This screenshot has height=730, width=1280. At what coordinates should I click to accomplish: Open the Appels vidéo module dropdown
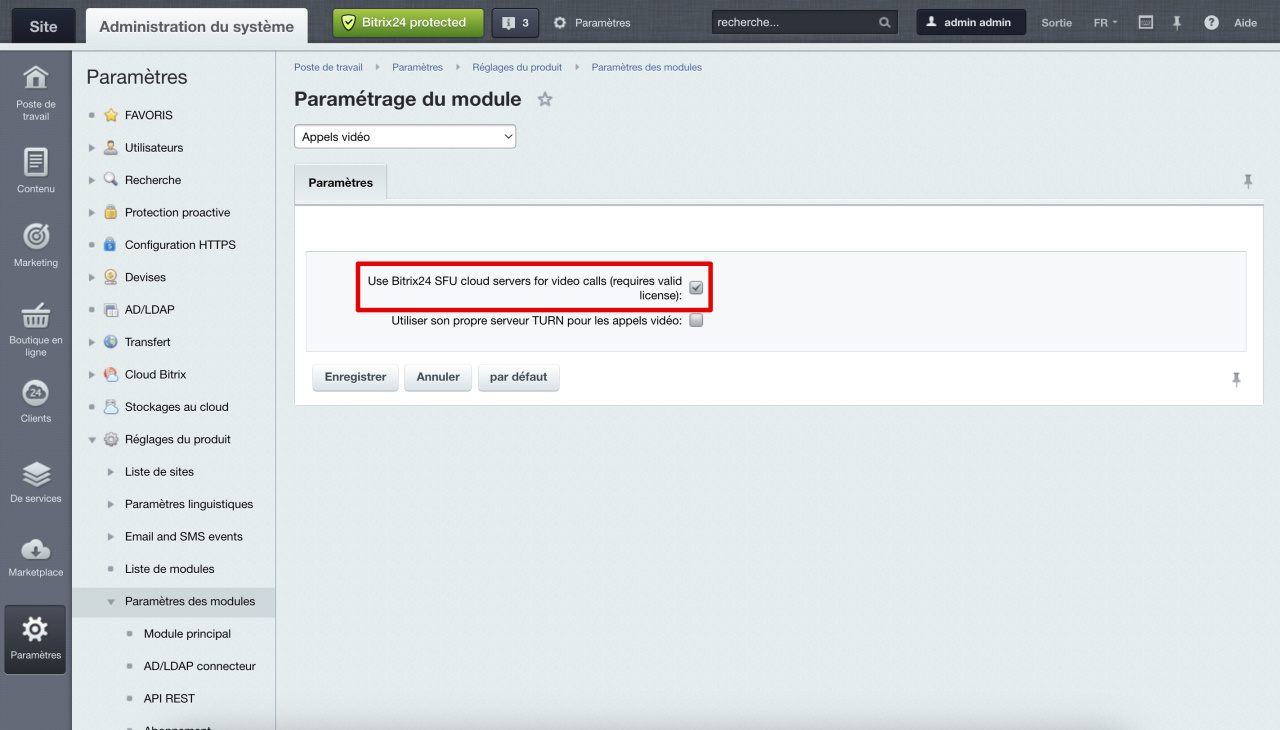click(x=405, y=136)
